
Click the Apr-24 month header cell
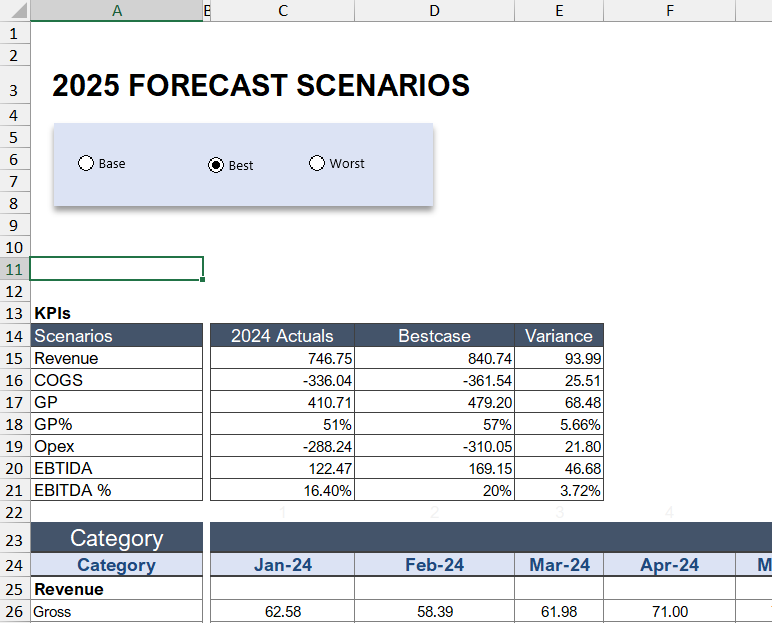(669, 565)
